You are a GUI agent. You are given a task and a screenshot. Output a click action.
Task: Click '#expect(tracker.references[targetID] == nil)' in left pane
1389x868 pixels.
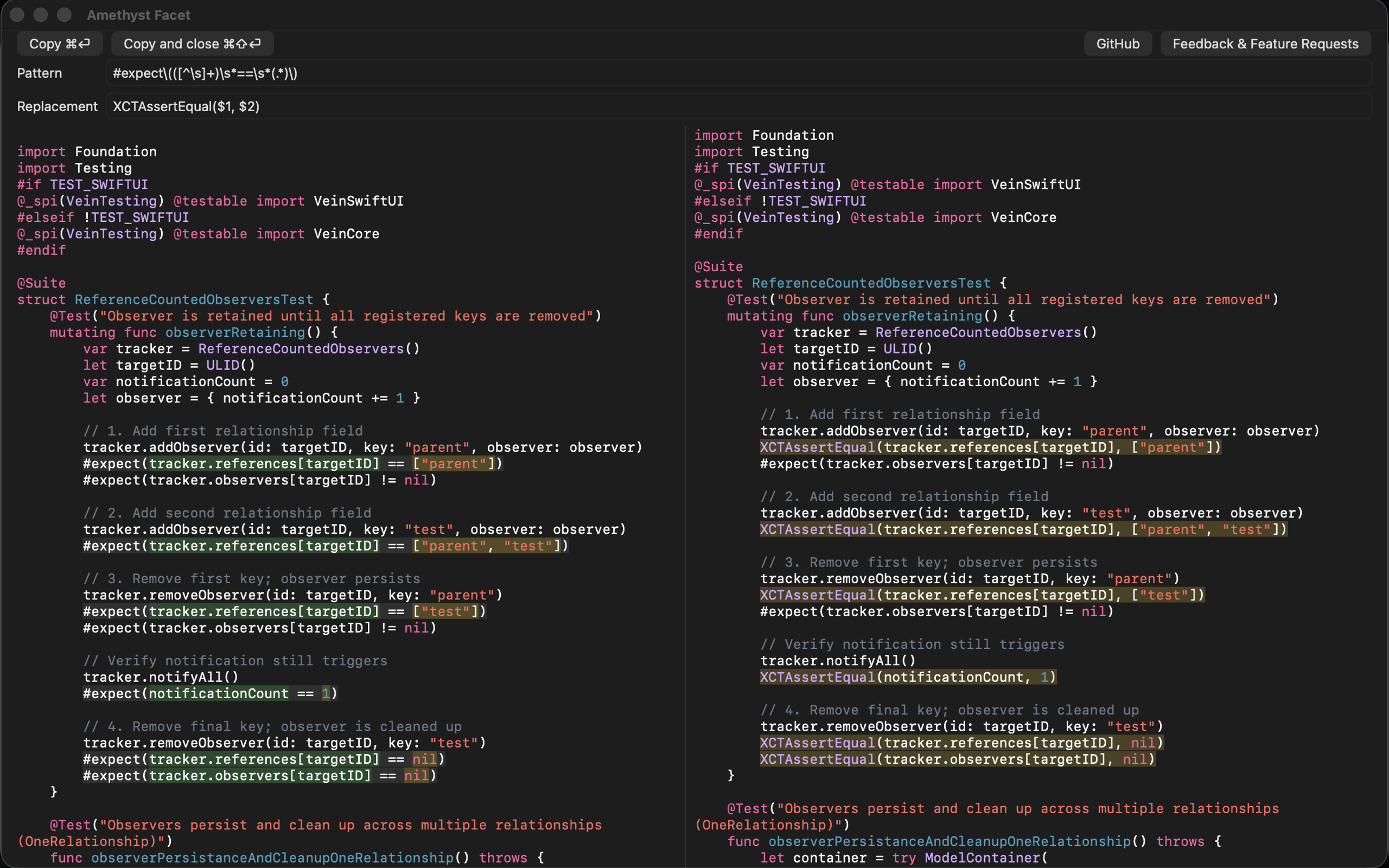coord(264,759)
